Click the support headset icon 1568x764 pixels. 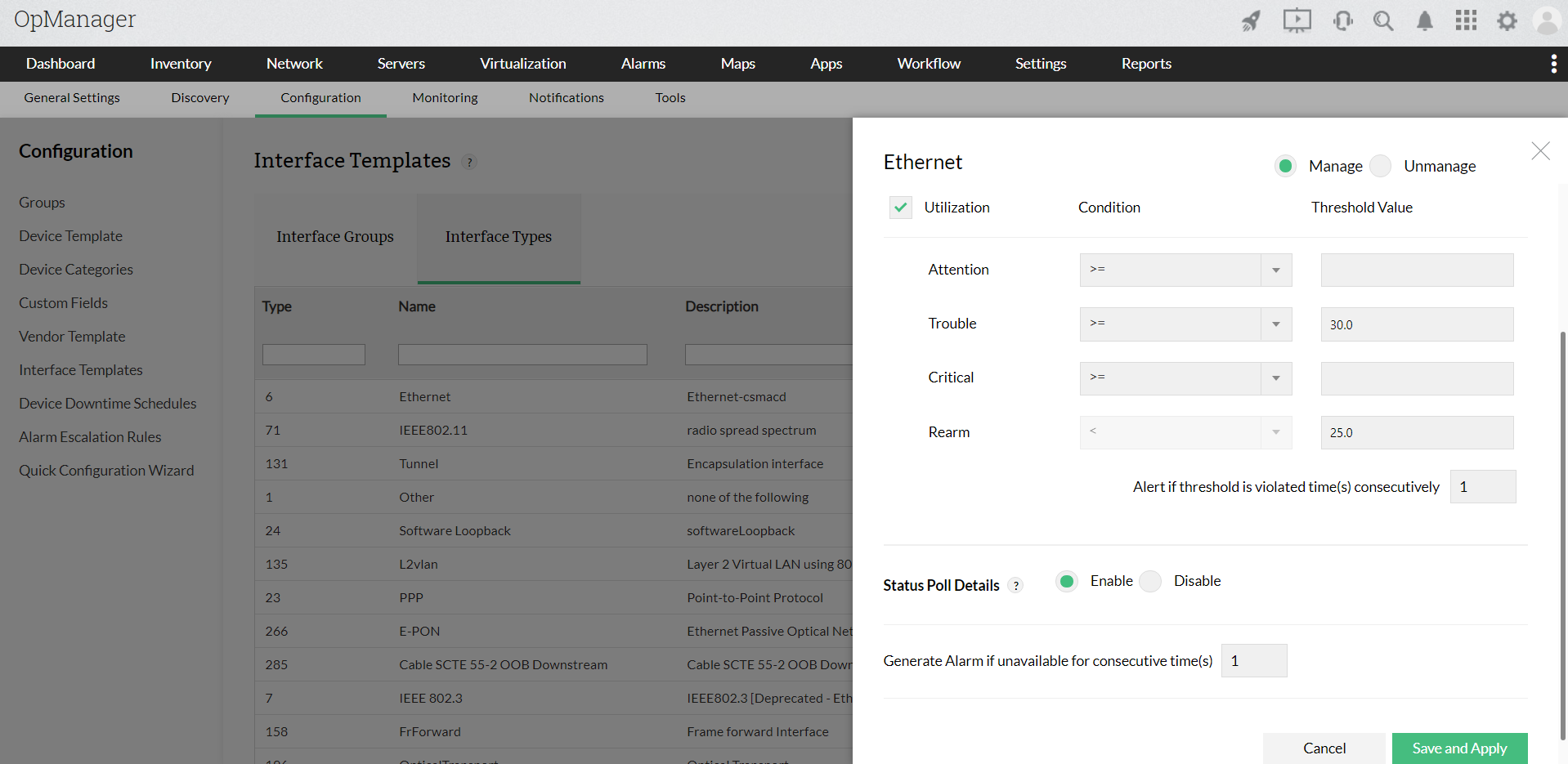tap(1342, 20)
